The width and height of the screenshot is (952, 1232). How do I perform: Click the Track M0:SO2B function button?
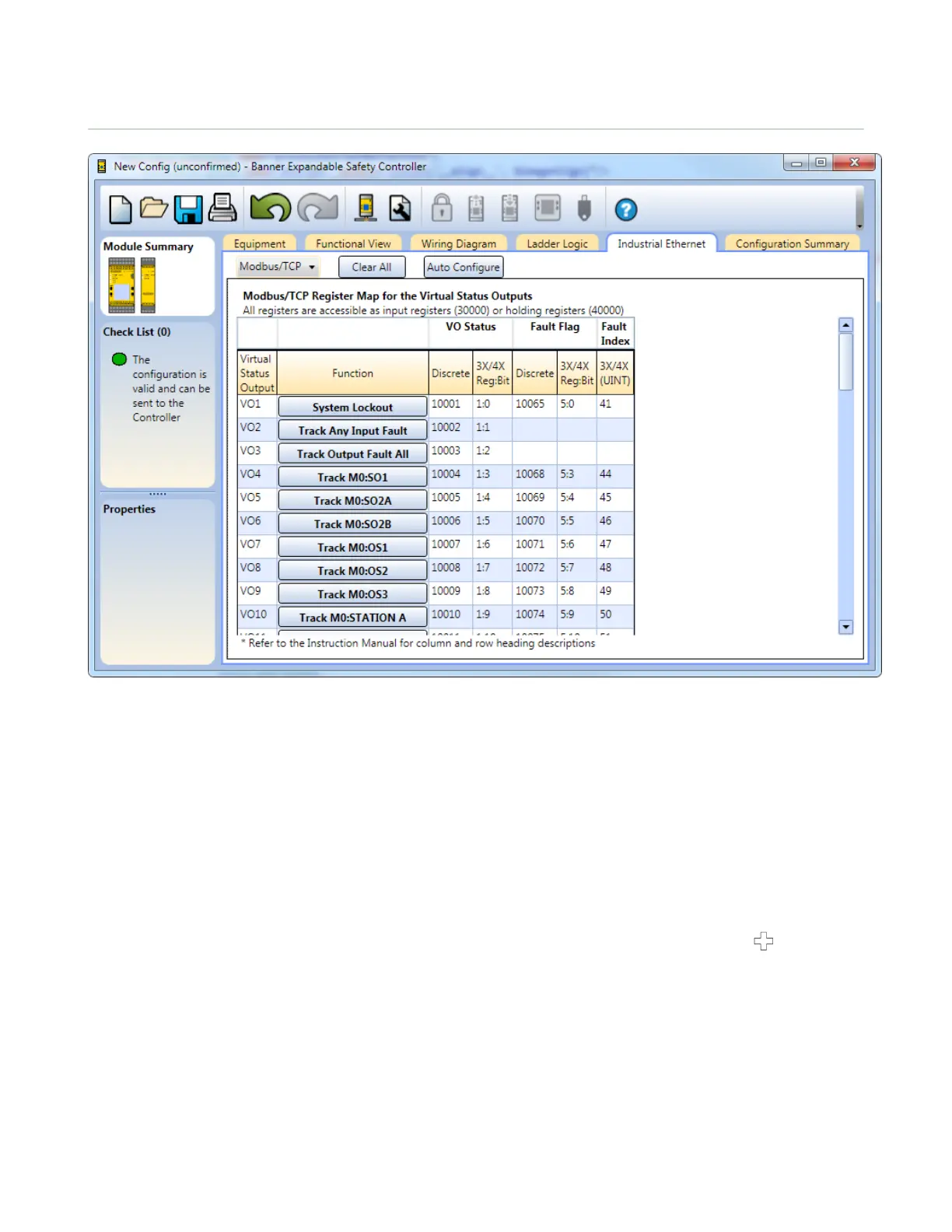tap(352, 523)
